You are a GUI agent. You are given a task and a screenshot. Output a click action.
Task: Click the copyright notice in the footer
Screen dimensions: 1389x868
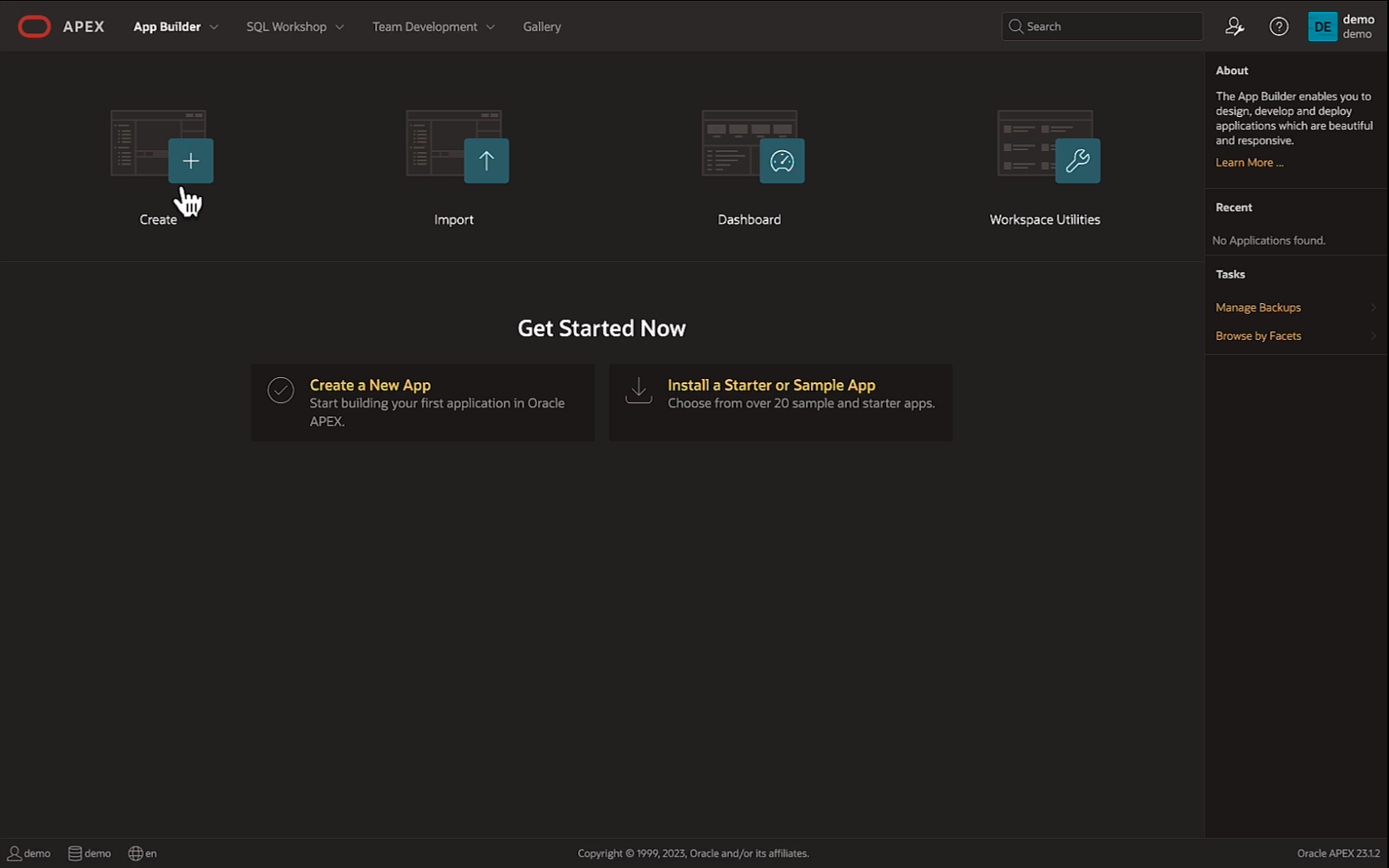tap(693, 853)
